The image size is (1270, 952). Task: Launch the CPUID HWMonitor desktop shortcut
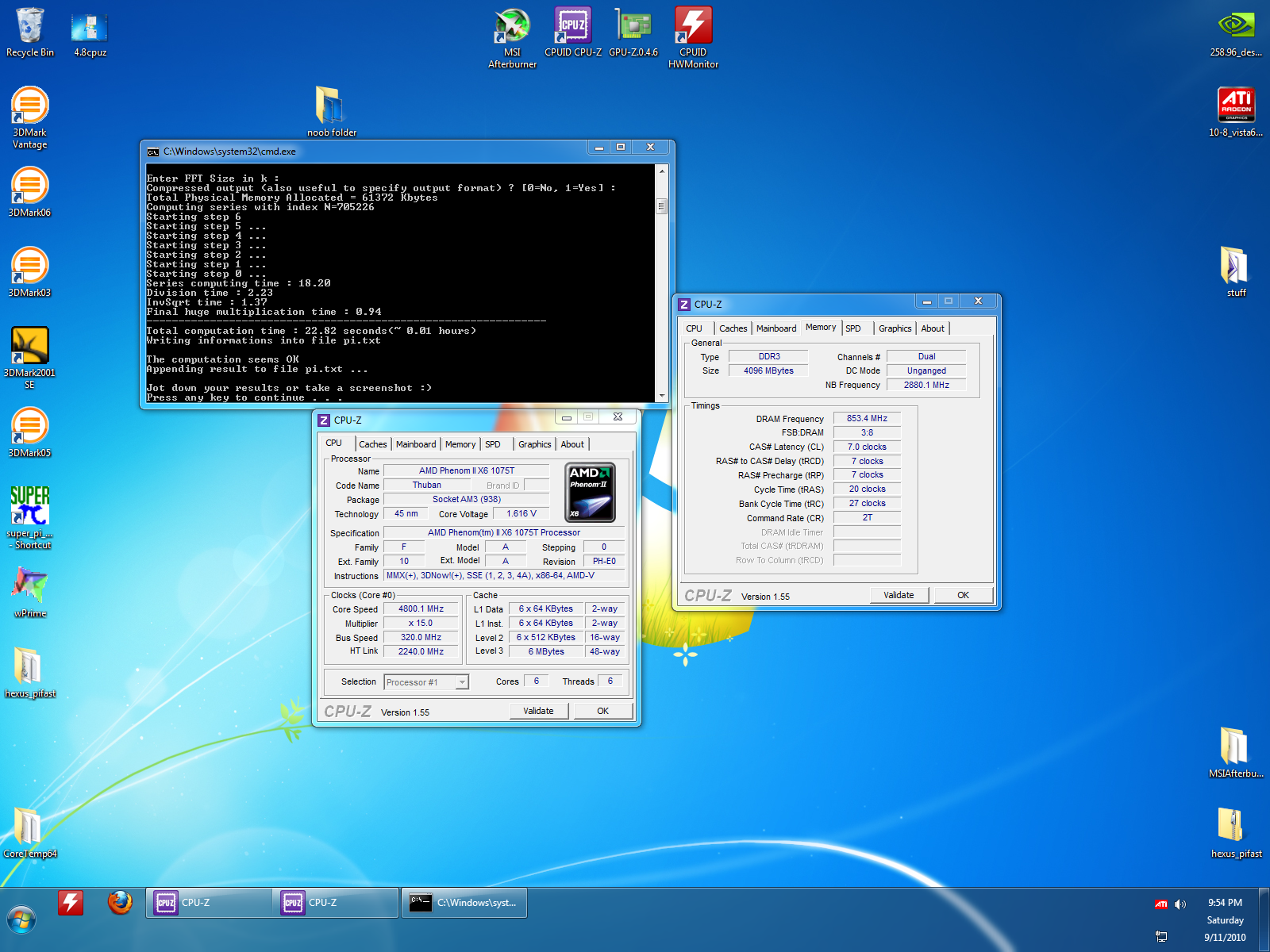693,37
